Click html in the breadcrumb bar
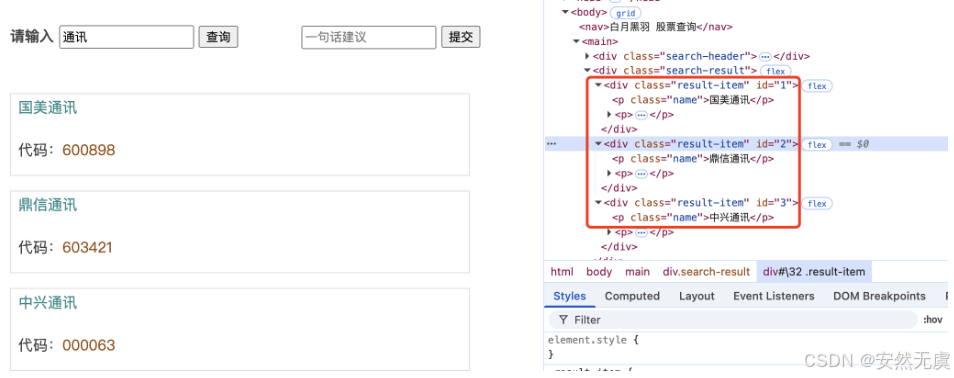Image resolution: width=954 pixels, height=378 pixels. pyautogui.click(x=562, y=272)
